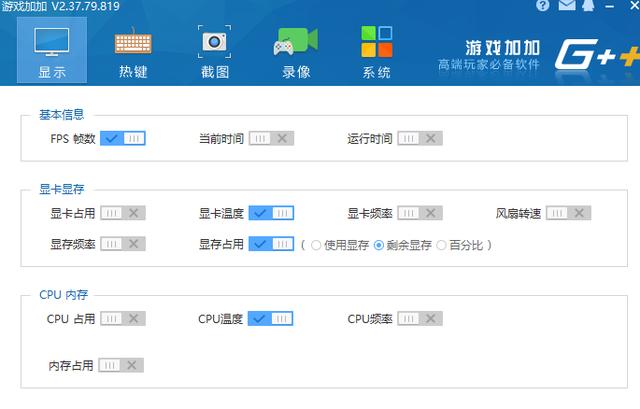Enable the 风扇转速 toggle
640x409 pixels.
click(x=569, y=213)
